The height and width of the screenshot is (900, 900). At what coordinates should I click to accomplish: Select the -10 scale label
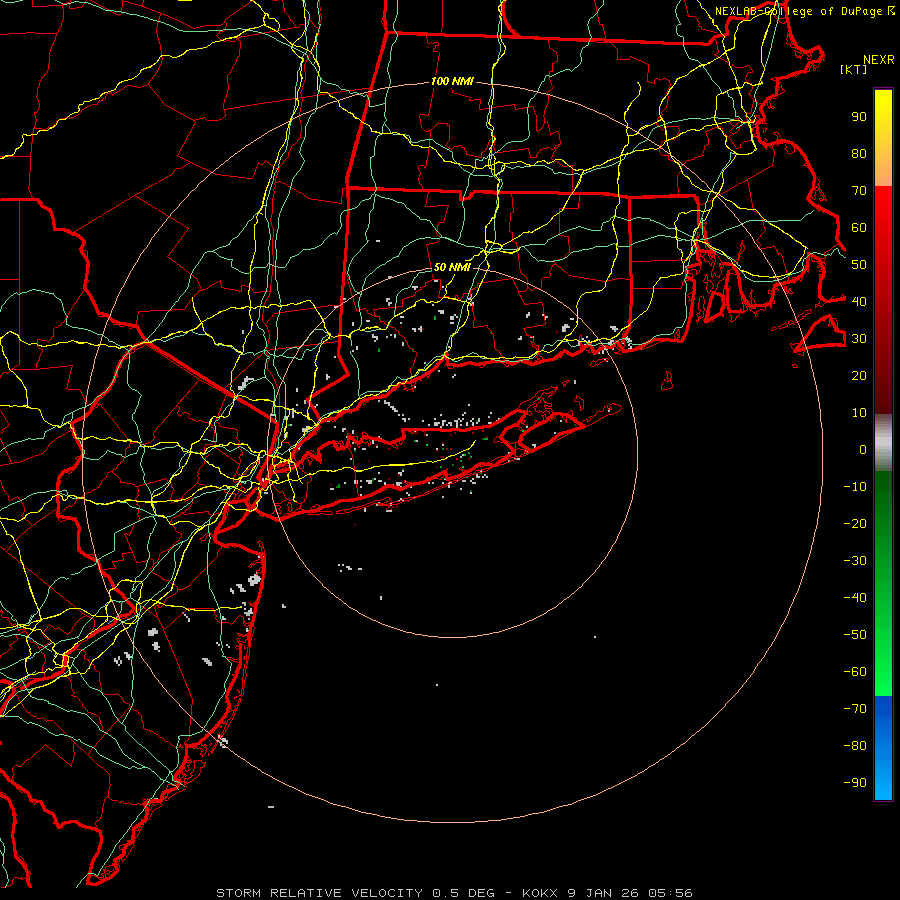[x=855, y=487]
